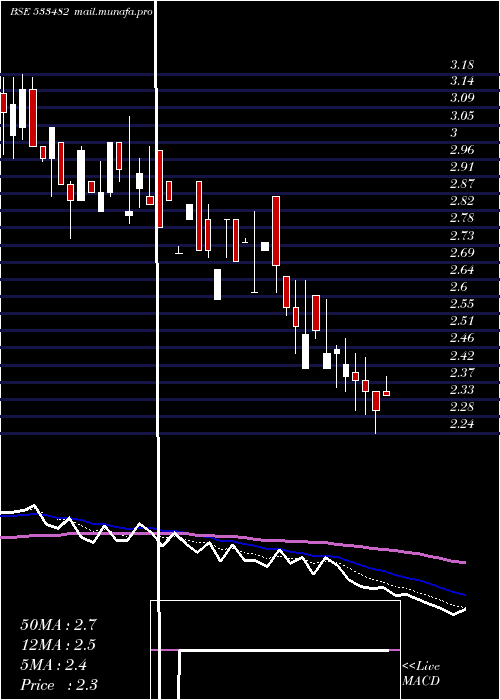Click the BSE 533482 ticker title
Screen dimensions: 500x700
coord(40,12)
